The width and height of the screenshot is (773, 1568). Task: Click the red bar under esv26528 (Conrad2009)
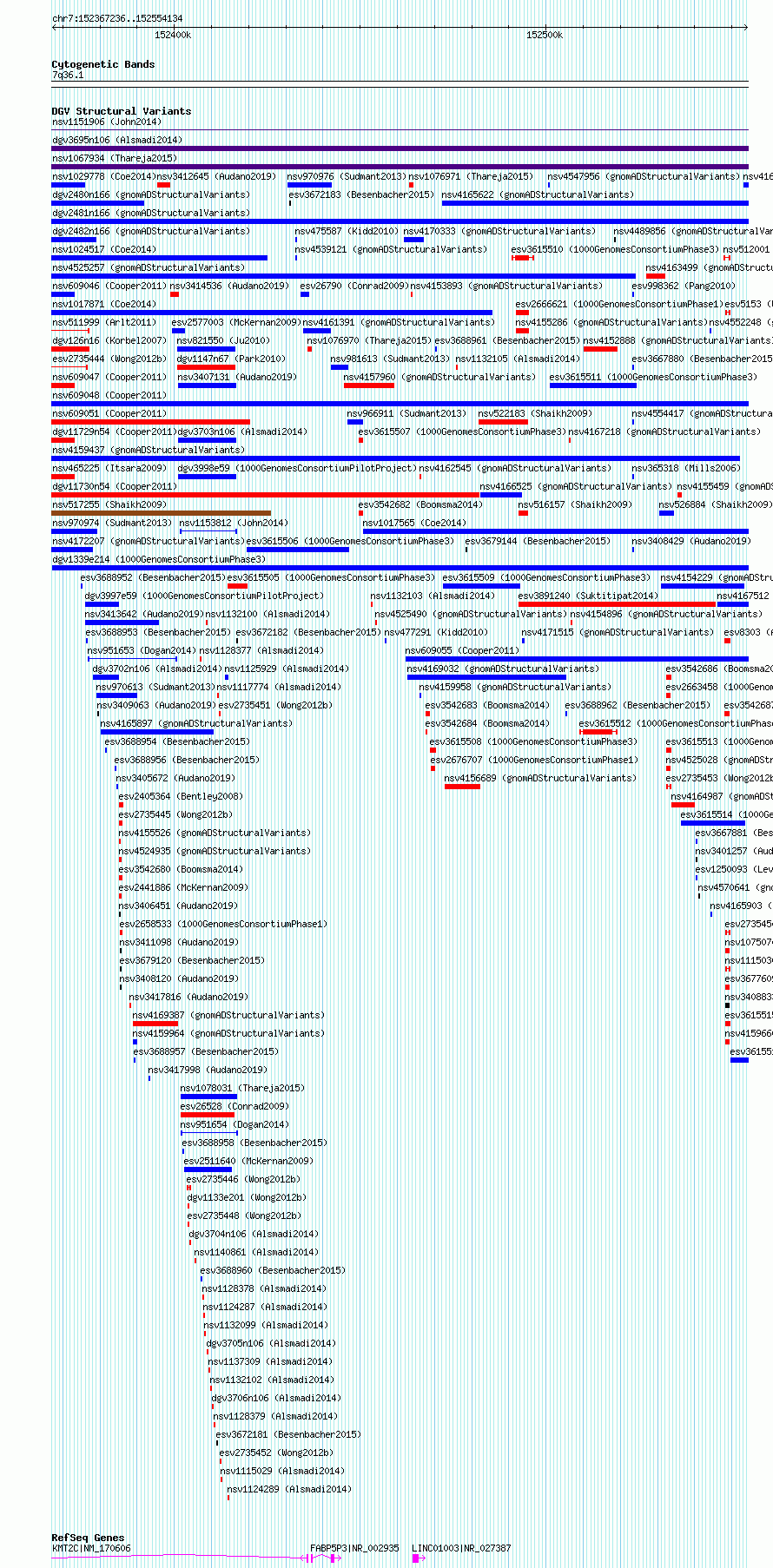(208, 1115)
